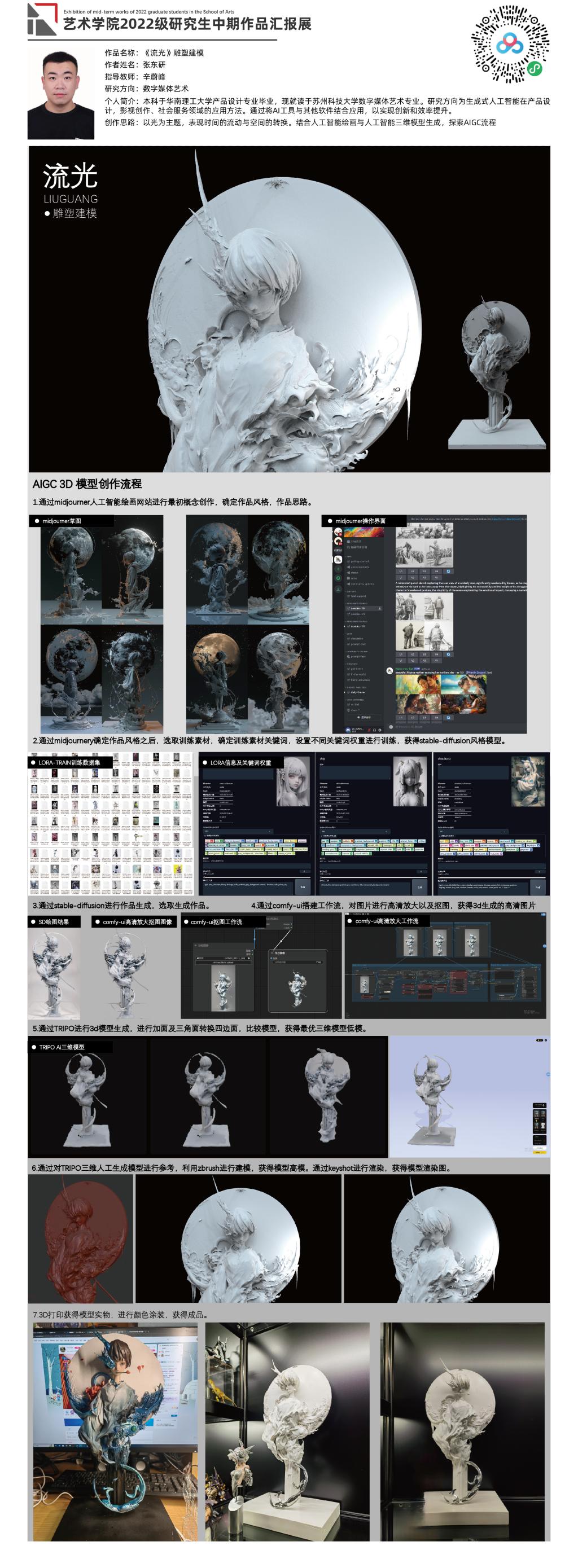Click U1 below the elderly man car sketches
Screen dimensions: 578x1568
coord(401,655)
